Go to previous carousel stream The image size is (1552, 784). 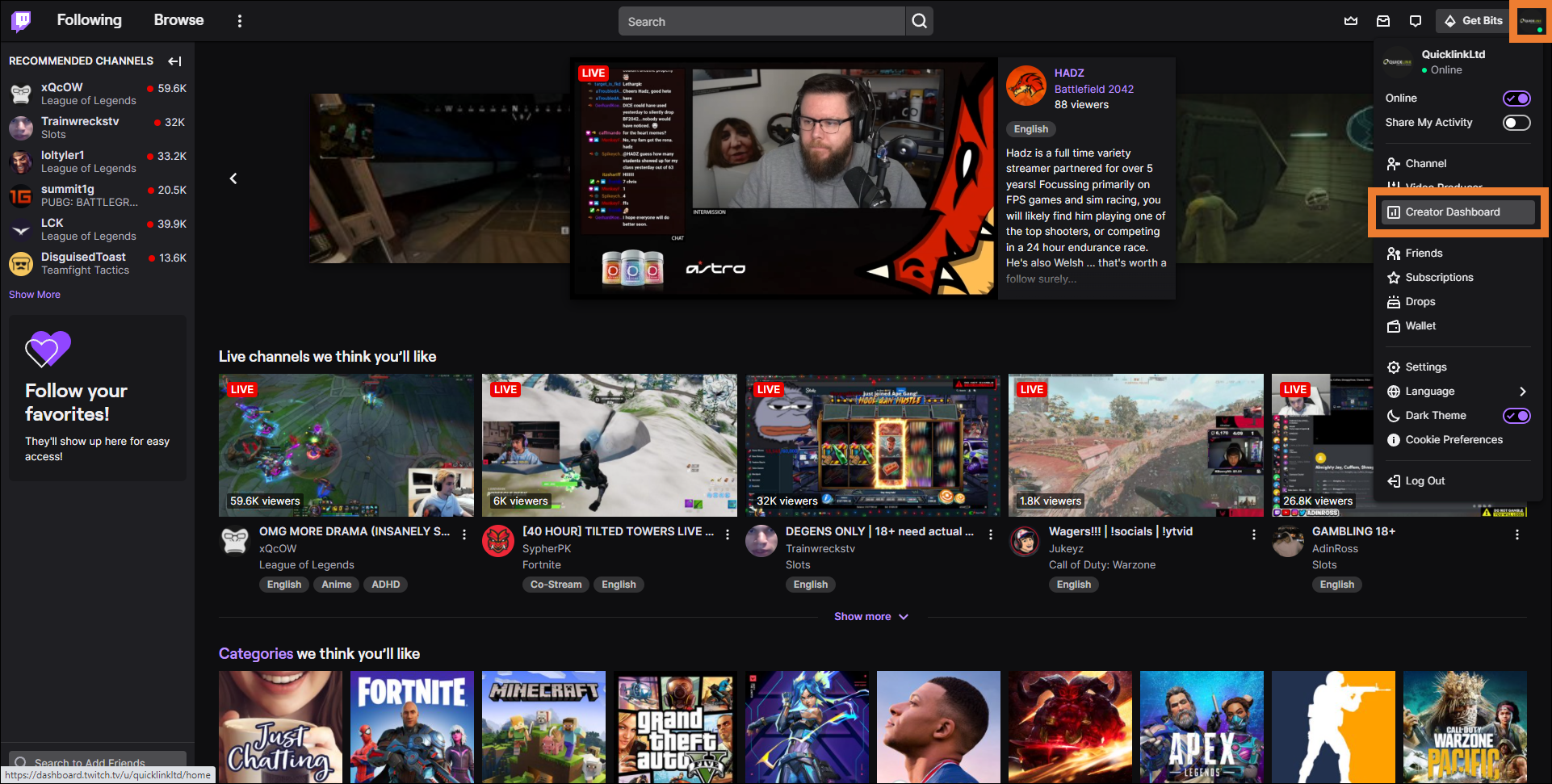233,178
